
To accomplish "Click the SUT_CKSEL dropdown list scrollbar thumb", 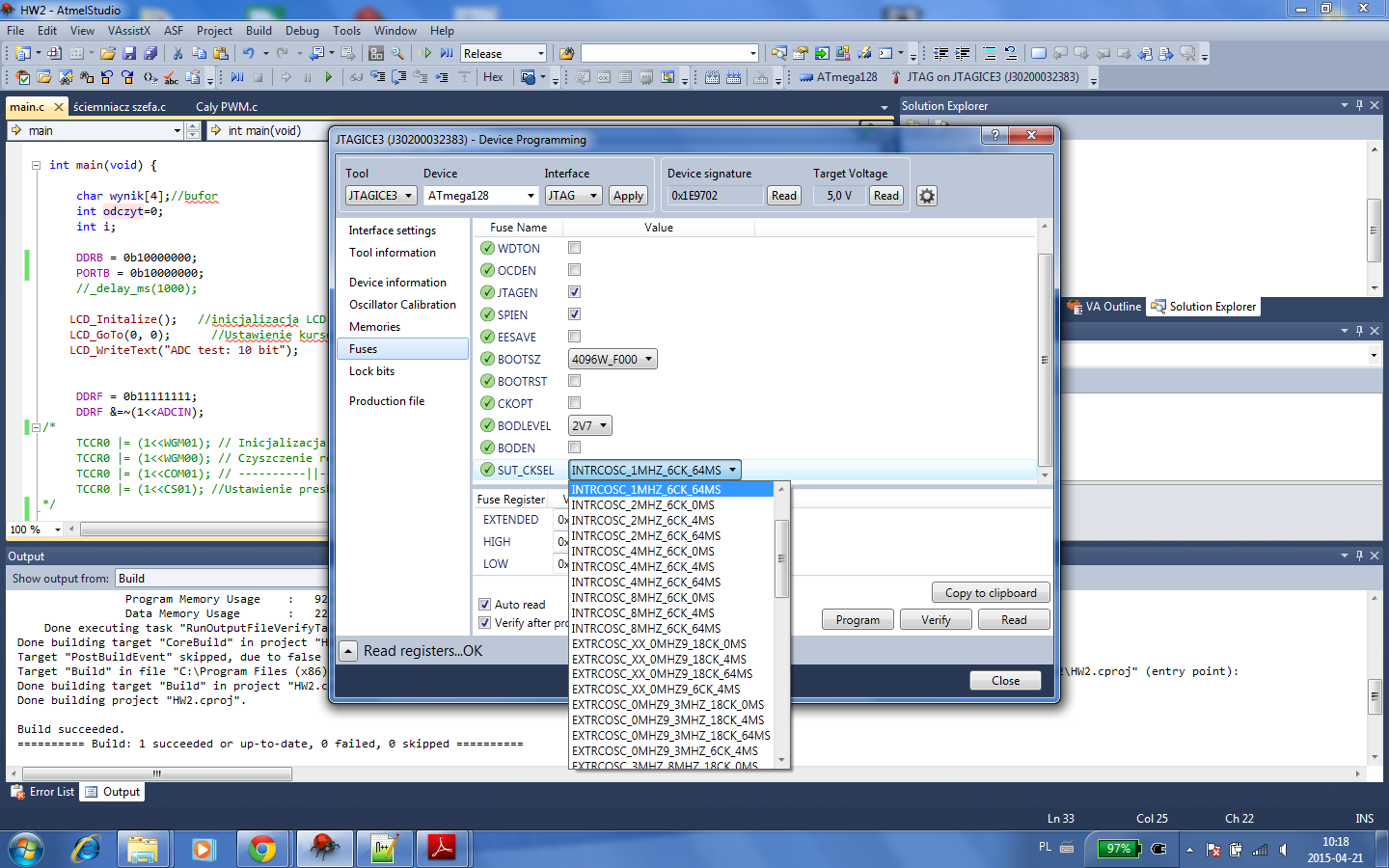I will click(x=781, y=559).
